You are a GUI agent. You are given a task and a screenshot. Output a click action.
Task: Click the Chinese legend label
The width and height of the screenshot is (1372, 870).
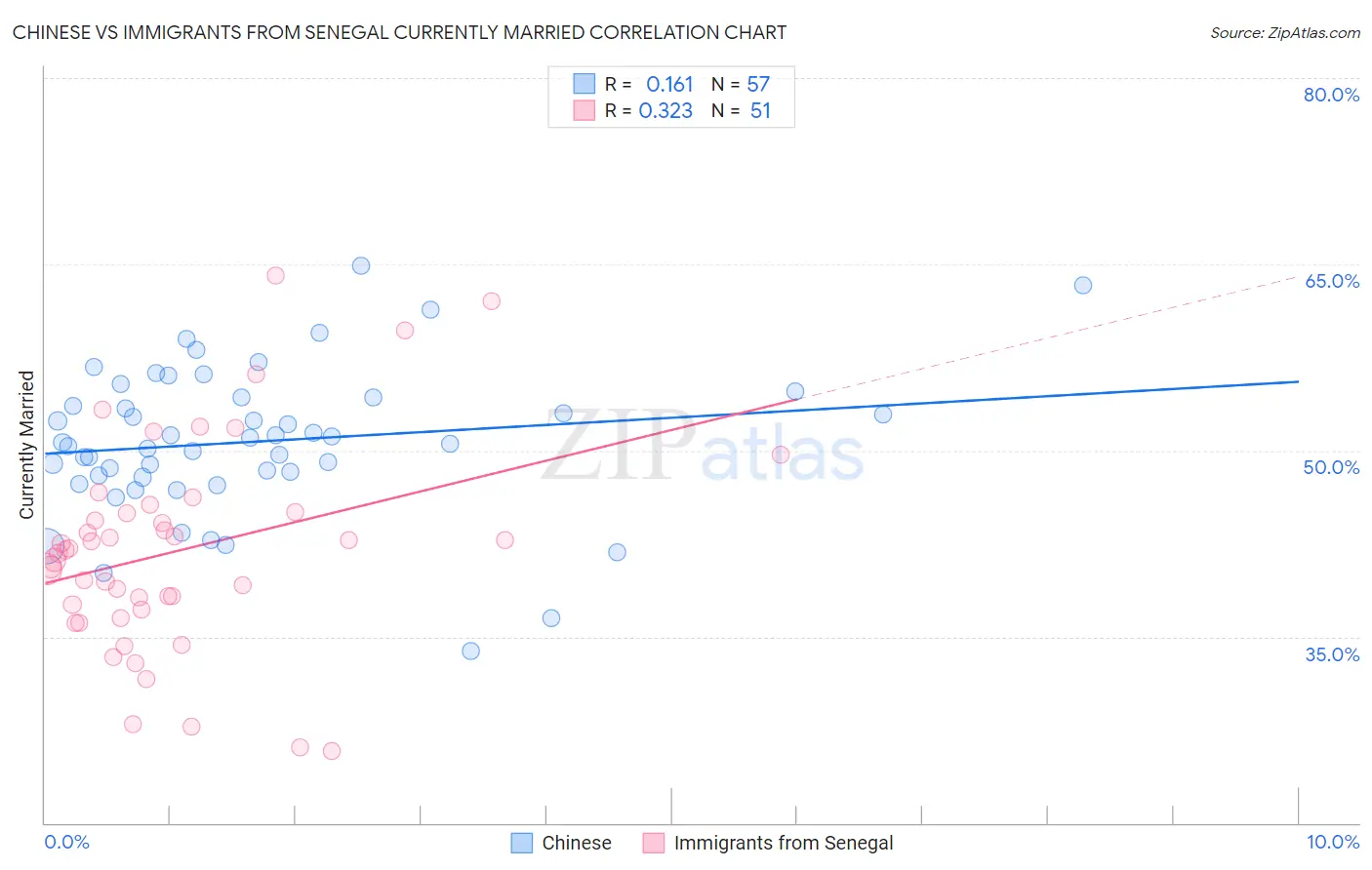(x=577, y=843)
